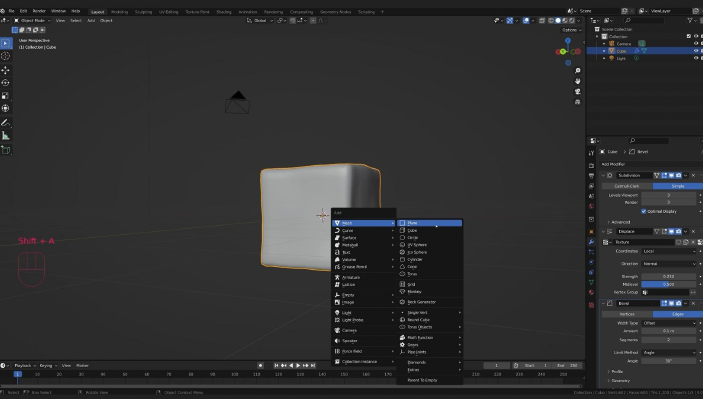The height and width of the screenshot is (399, 703).
Task: Click the viewport zoom magnifier icon
Action: (x=577, y=70)
